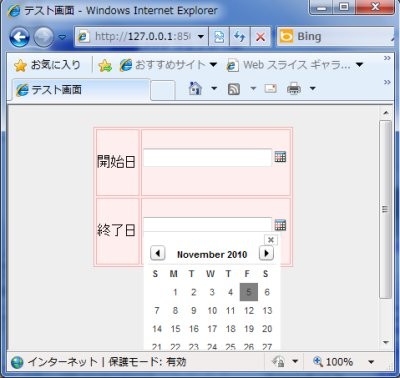Expand the security icon dropdown in status bar
400x378 pixels.
click(x=295, y=362)
